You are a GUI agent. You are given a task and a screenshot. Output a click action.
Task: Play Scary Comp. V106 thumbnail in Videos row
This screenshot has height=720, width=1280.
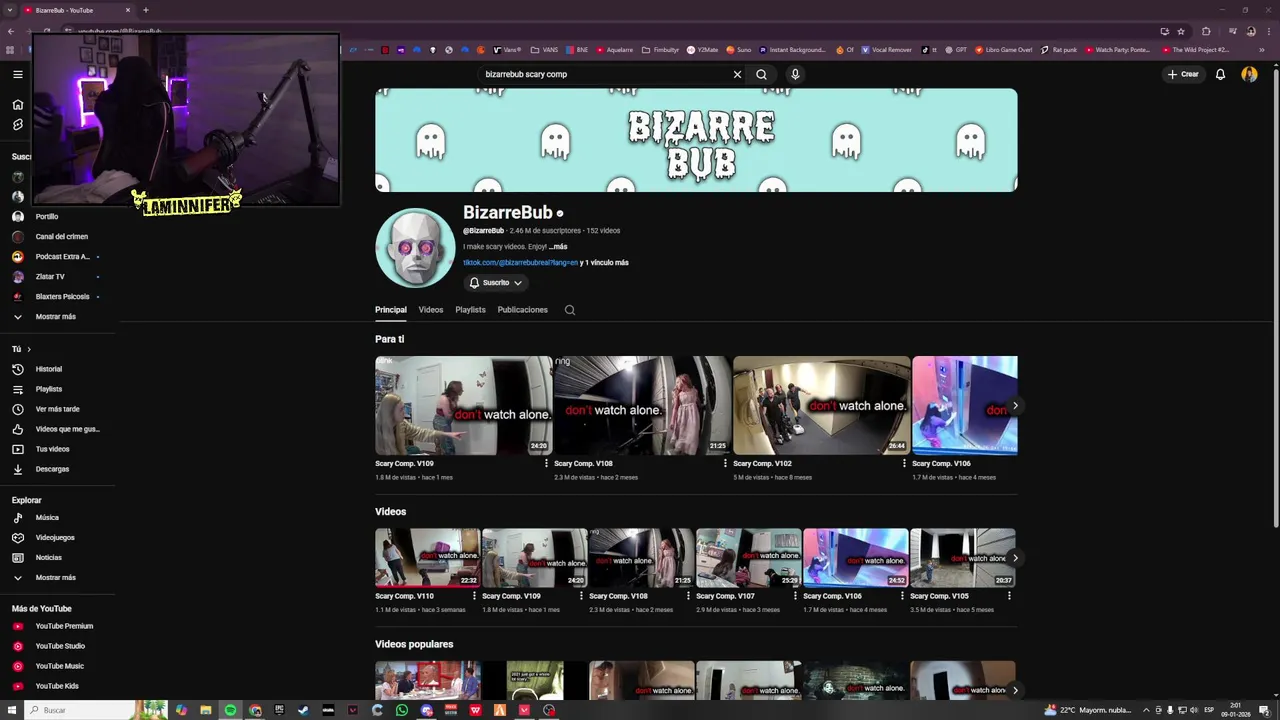coord(856,558)
